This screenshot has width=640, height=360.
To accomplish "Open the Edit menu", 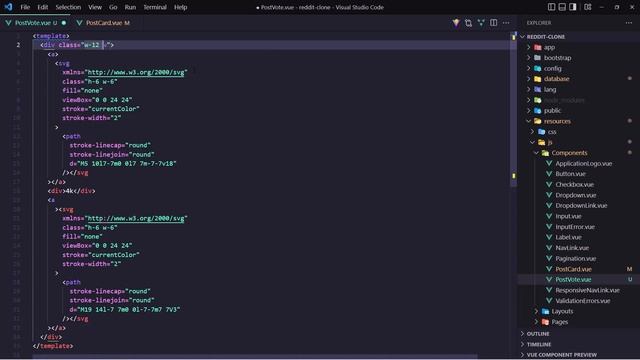I will [42, 7].
